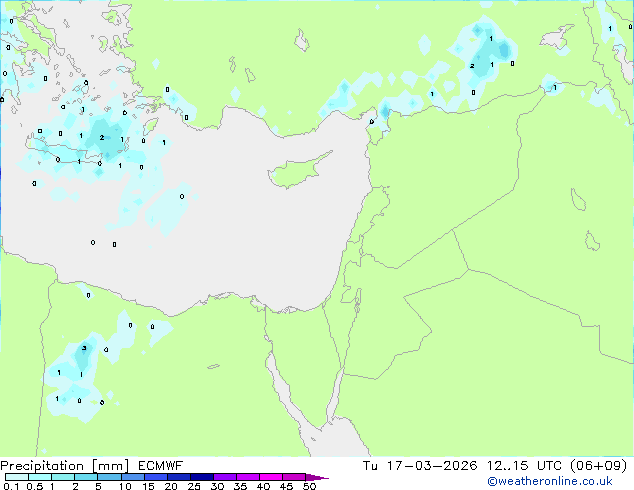Click the legend label '30'
The height and width of the screenshot is (490, 634).
point(217,486)
